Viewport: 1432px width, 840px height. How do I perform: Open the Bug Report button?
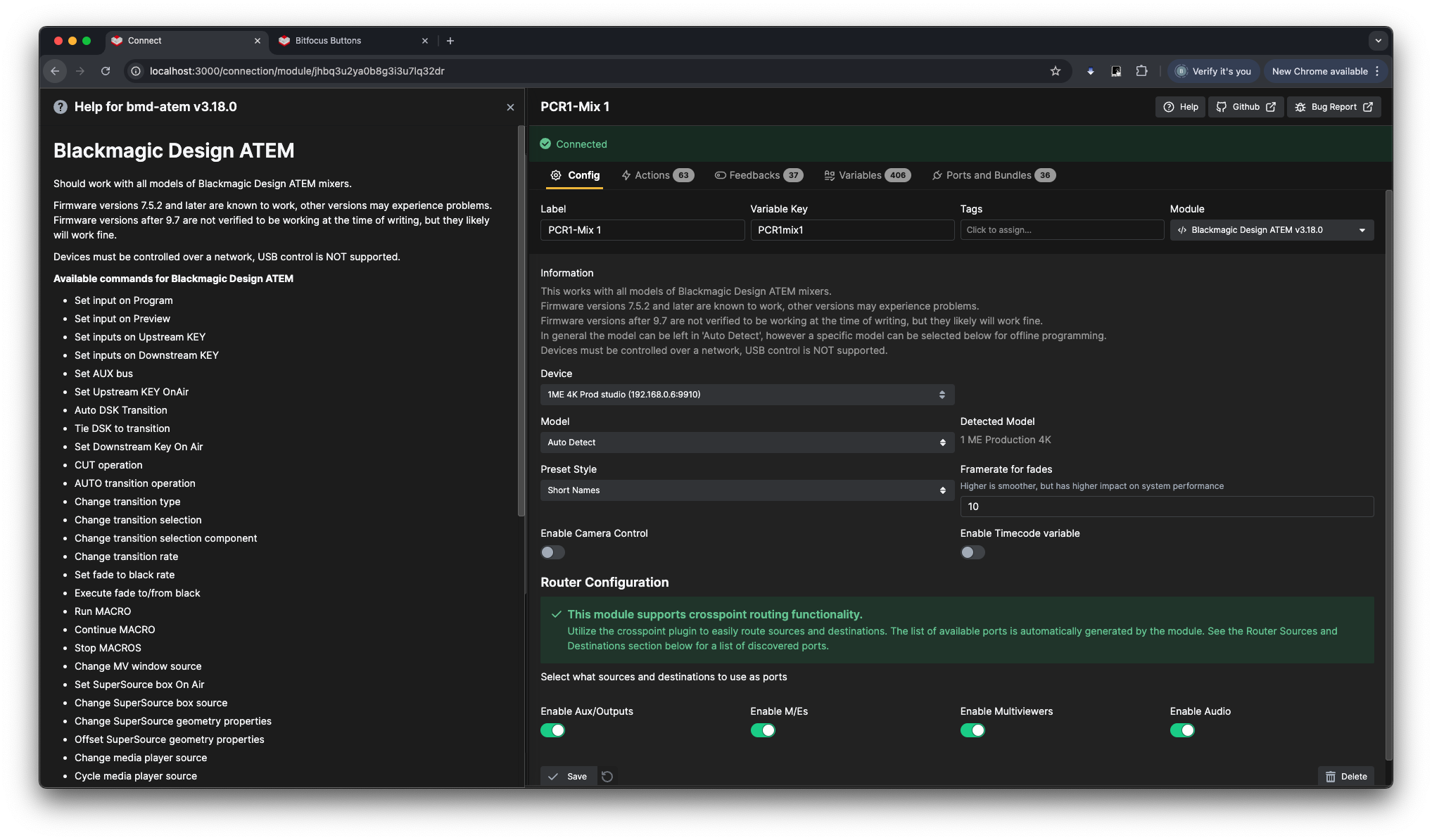(x=1334, y=107)
